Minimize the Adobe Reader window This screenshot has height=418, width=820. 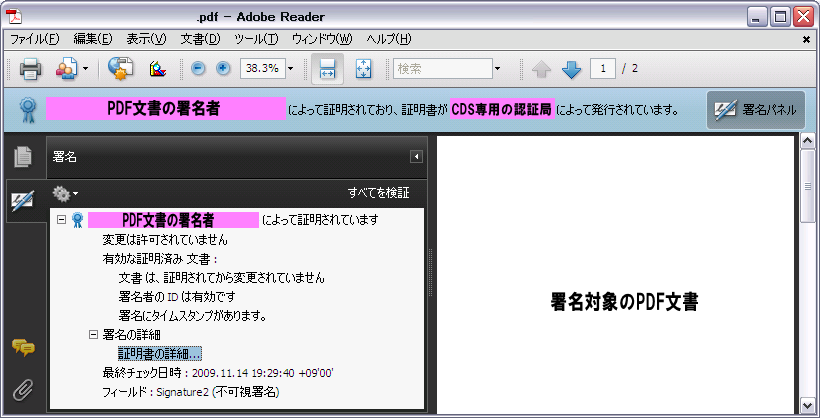pos(756,17)
